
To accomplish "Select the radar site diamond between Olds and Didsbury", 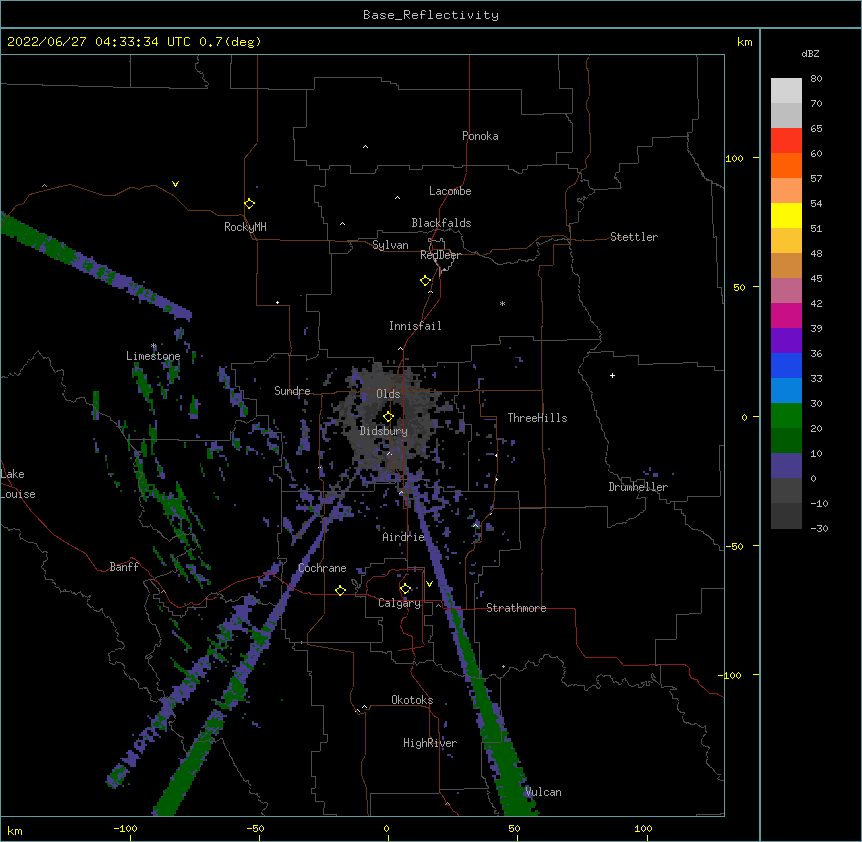I will coord(388,417).
